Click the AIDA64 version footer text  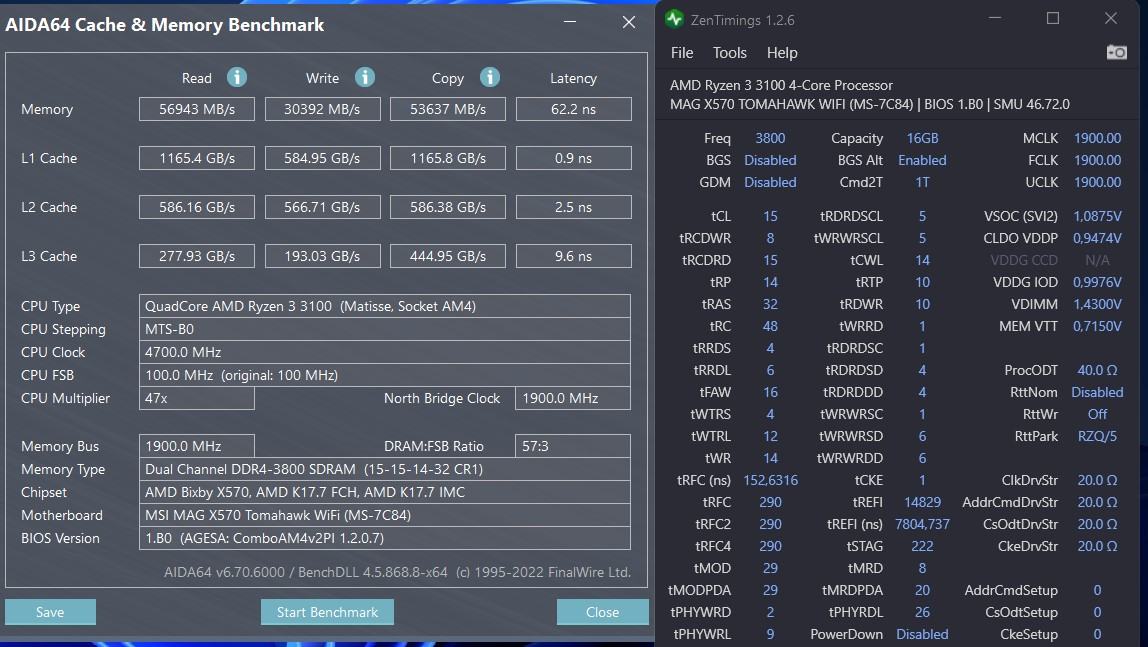pyautogui.click(x=397, y=572)
